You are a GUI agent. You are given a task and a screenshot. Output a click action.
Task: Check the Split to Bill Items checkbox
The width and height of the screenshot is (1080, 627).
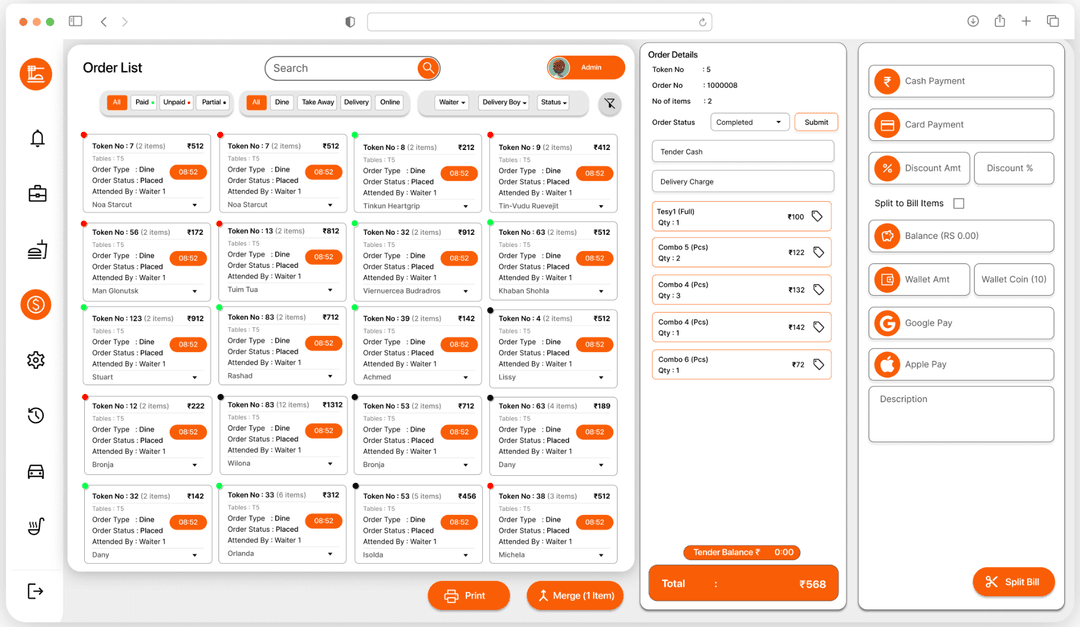959,204
